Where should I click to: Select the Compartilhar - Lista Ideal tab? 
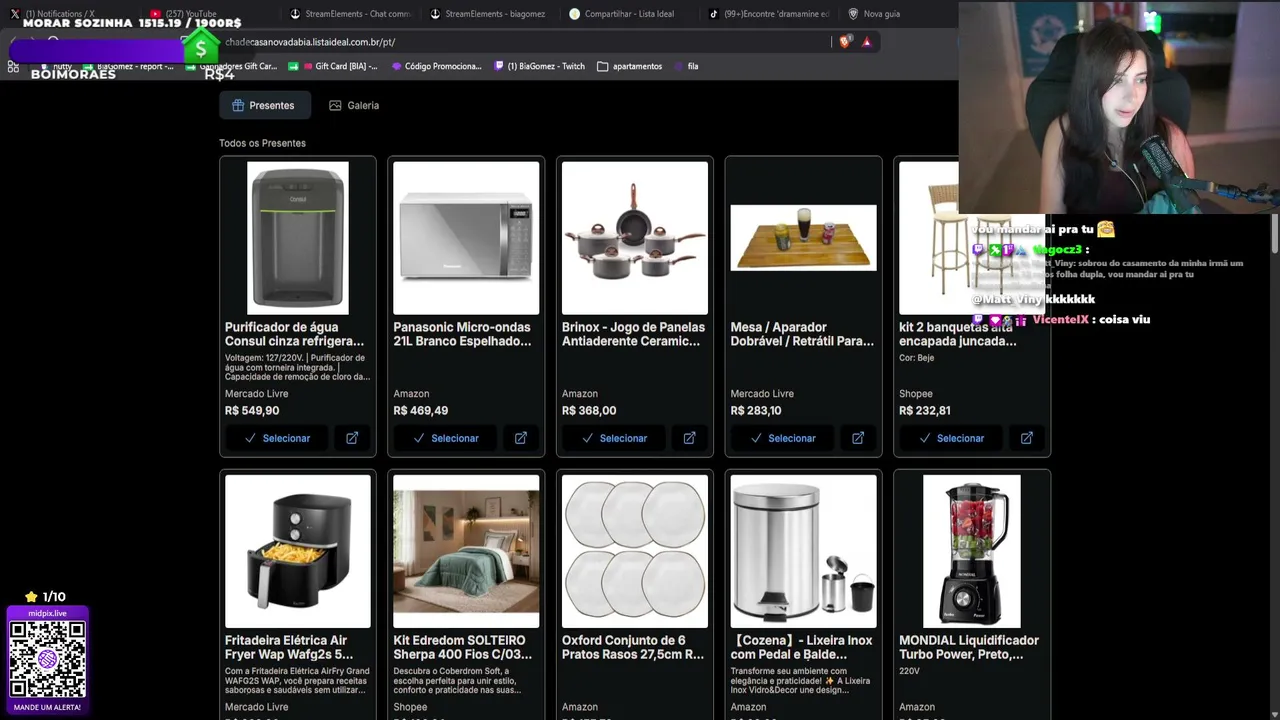(x=629, y=14)
